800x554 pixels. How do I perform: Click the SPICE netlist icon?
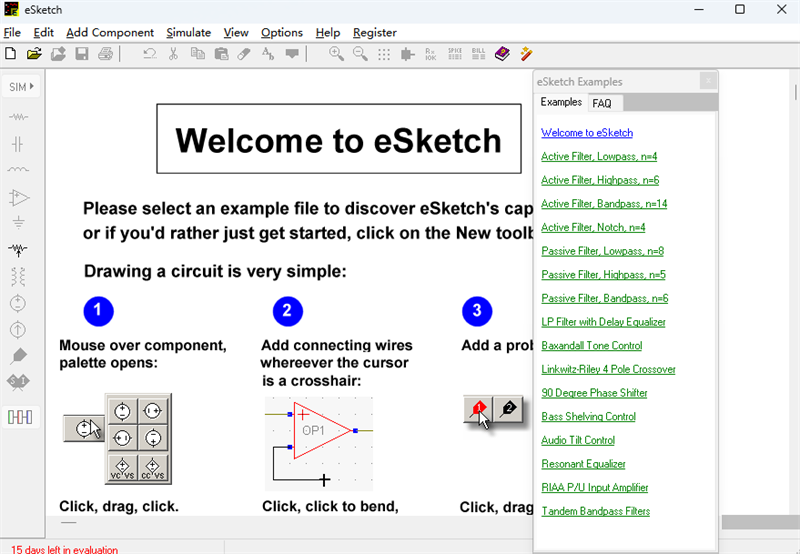tap(455, 54)
